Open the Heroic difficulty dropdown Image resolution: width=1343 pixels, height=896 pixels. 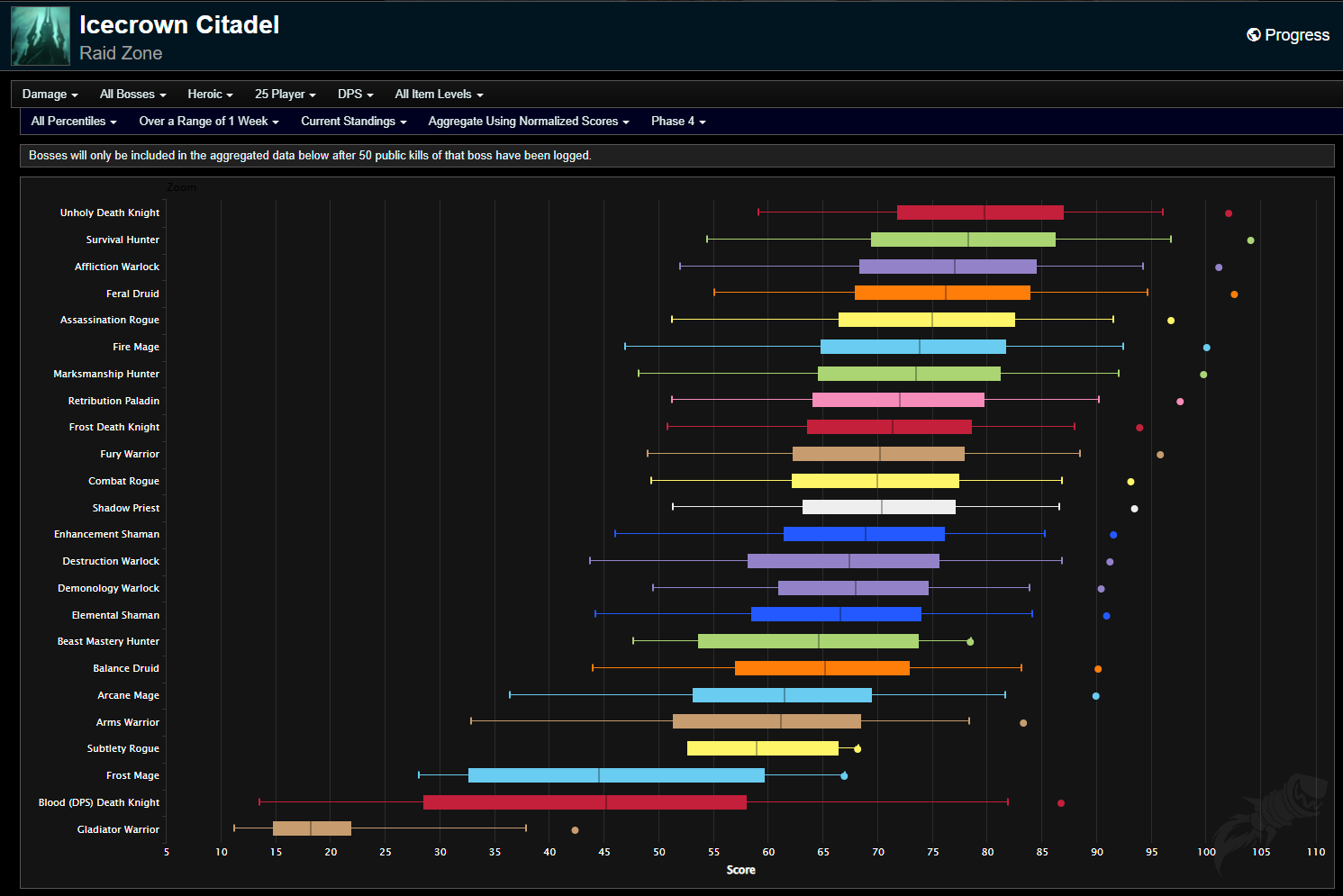click(211, 95)
